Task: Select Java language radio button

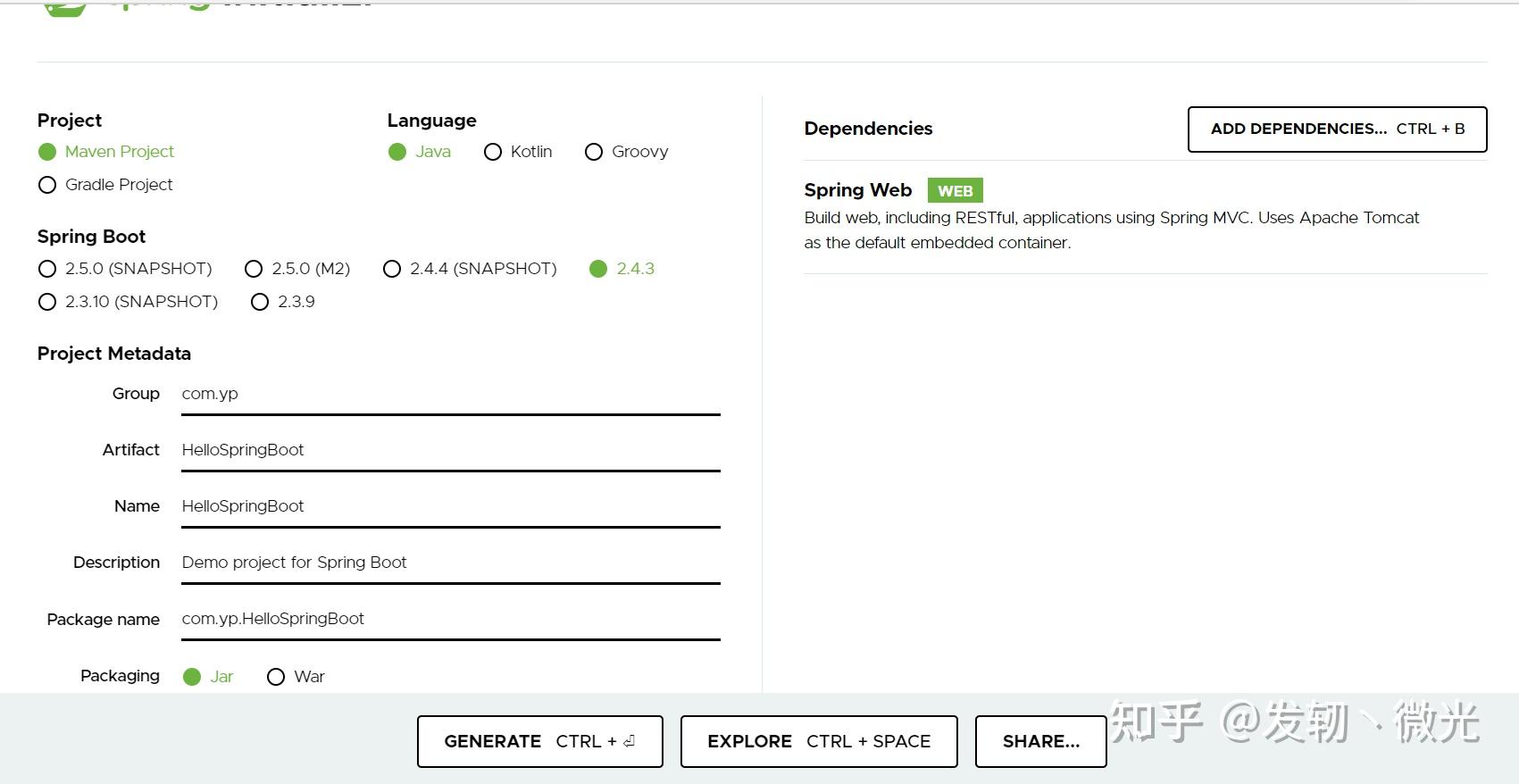Action: [397, 152]
